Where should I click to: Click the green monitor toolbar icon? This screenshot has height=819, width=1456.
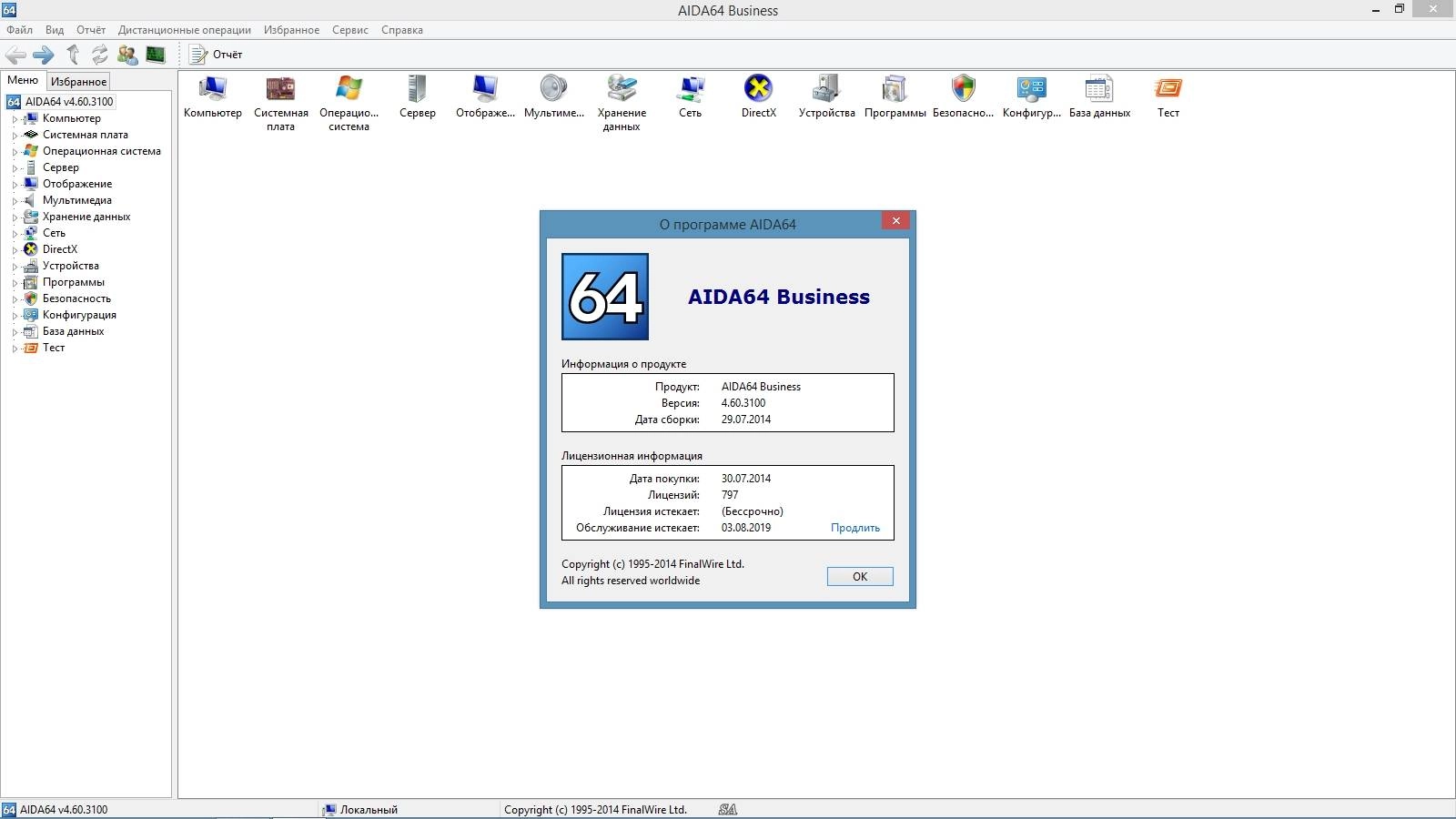pos(156,55)
